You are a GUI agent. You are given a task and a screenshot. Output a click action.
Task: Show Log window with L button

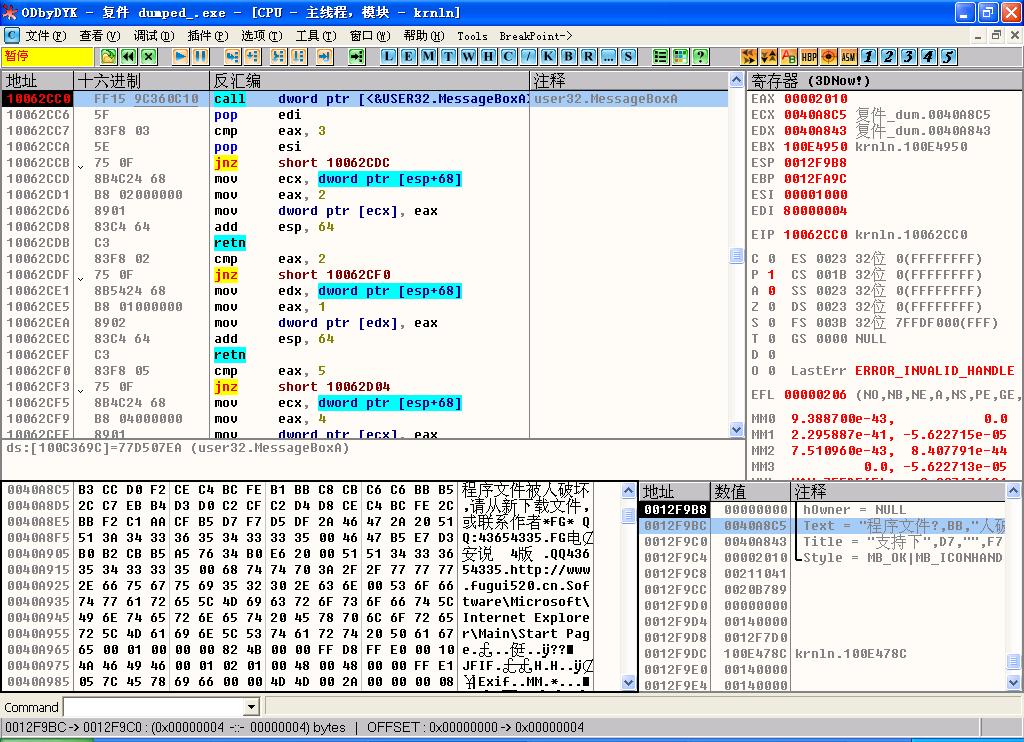click(389, 57)
